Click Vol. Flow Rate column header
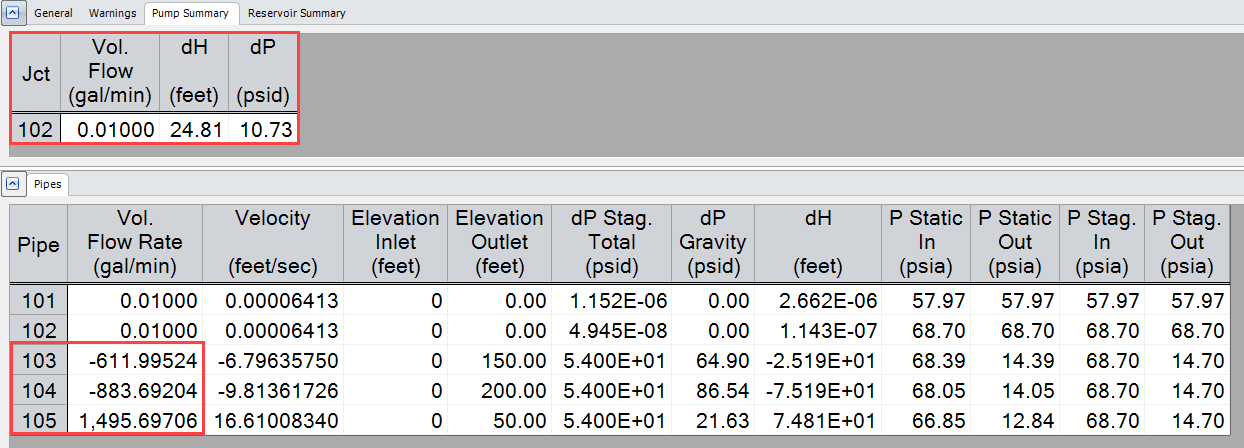The height and width of the screenshot is (448, 1244). [x=135, y=244]
